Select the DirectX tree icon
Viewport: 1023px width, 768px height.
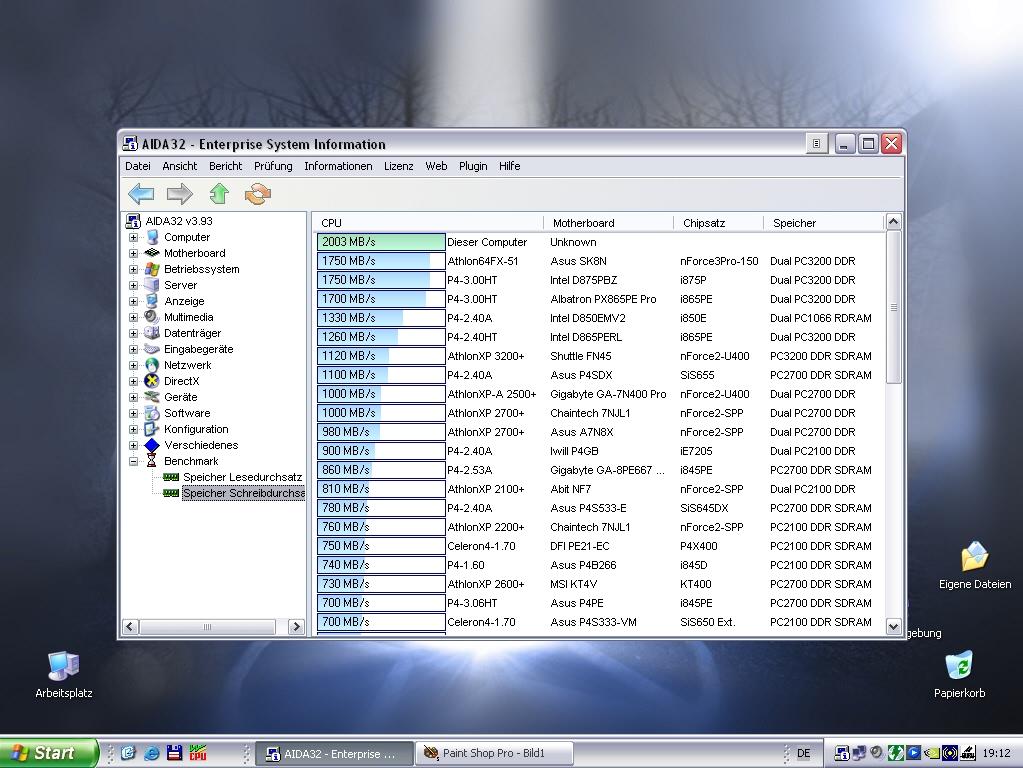(152, 381)
